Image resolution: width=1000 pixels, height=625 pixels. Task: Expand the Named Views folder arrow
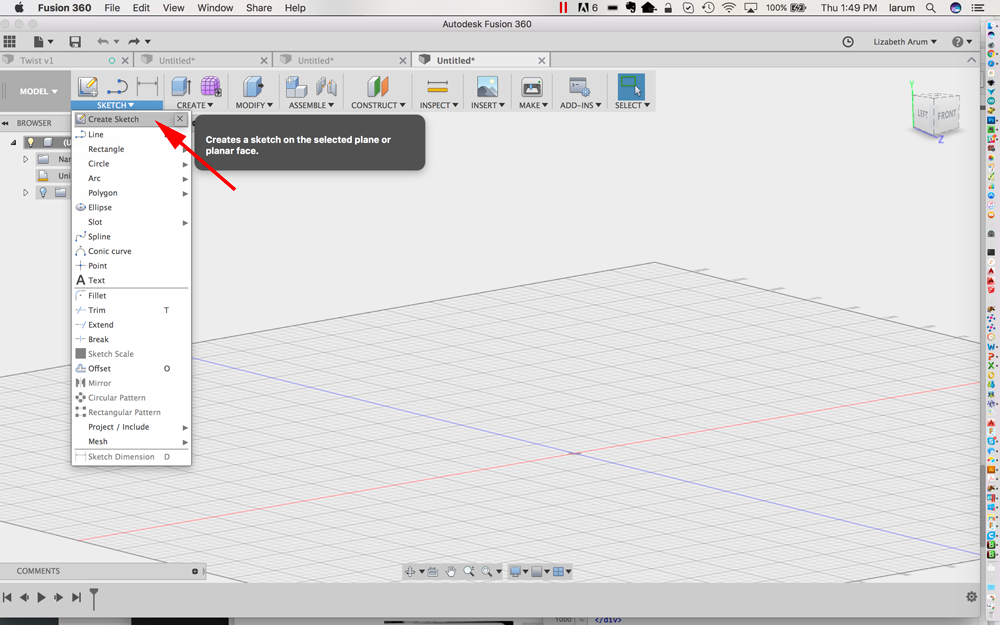coord(26,159)
